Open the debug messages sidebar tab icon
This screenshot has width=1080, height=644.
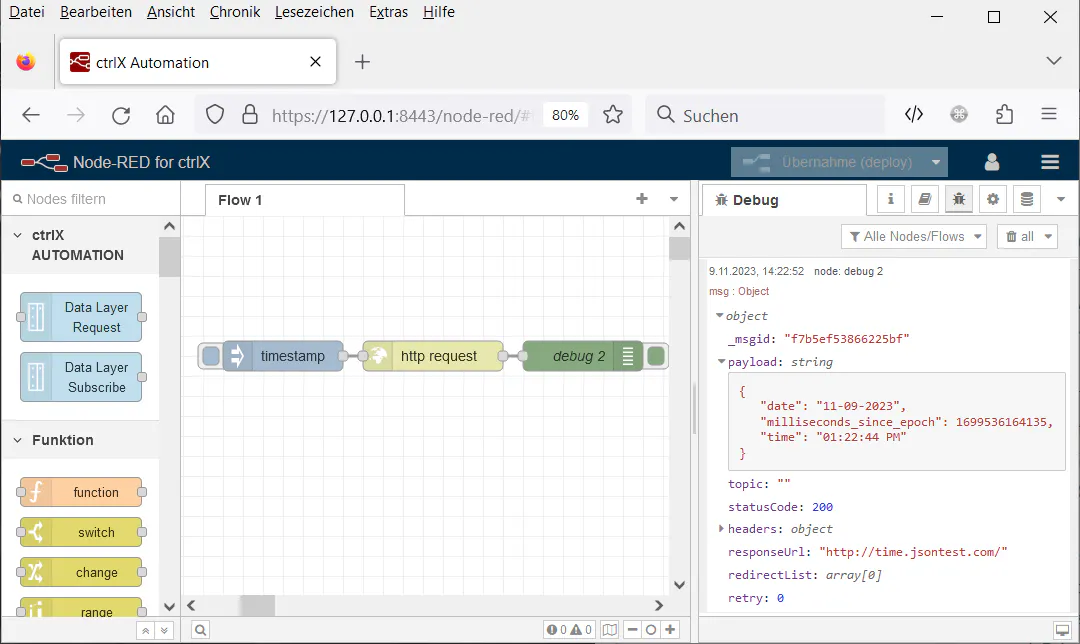click(x=958, y=199)
